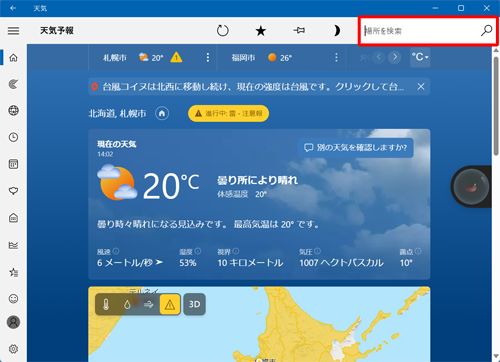
Task: Open settings gear in sidebar
Action: click(13, 349)
